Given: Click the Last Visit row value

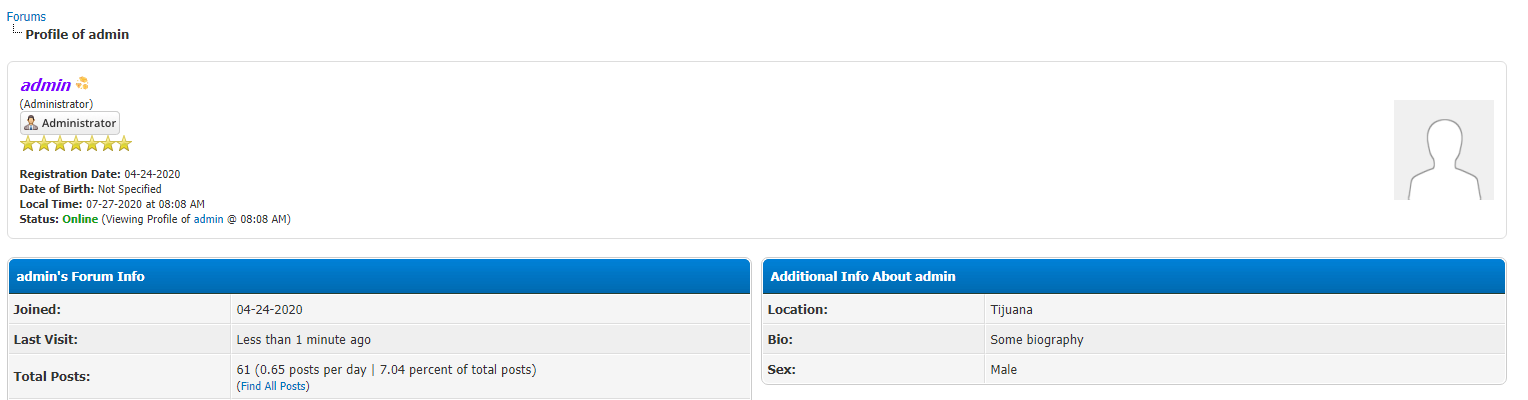Looking at the screenshot, I should click(303, 340).
